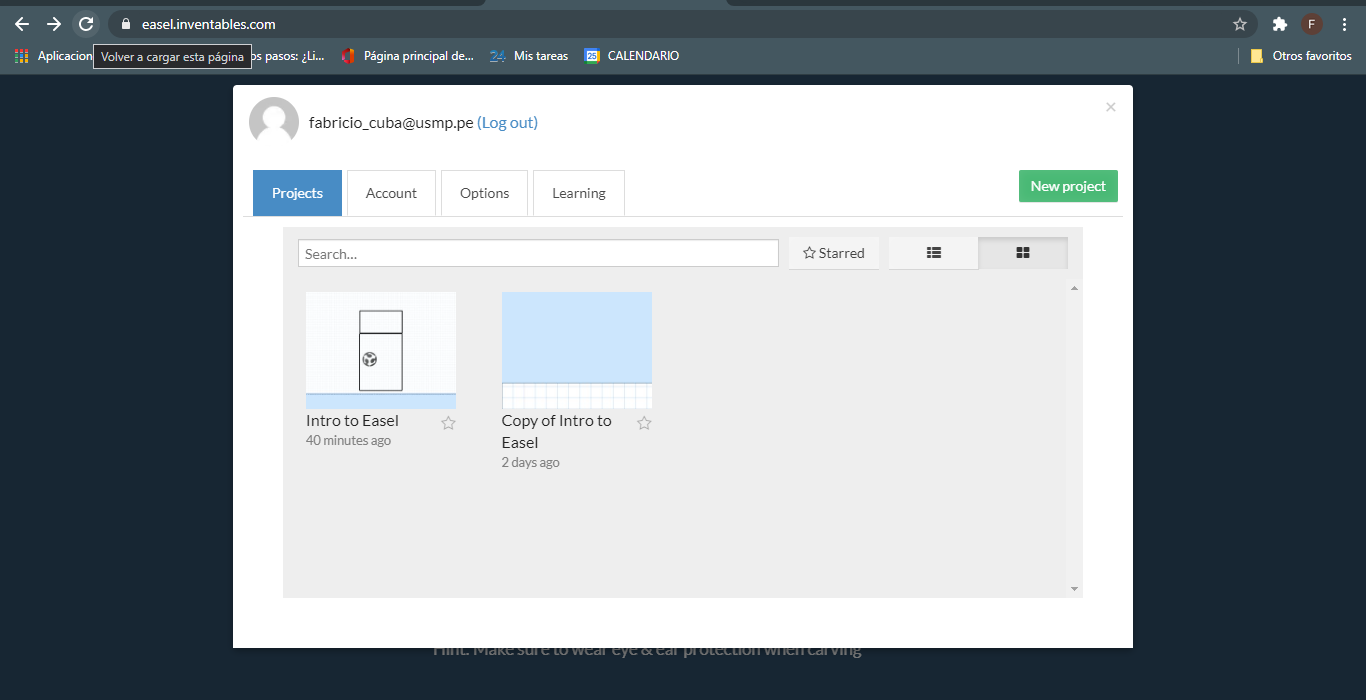Click the user profile avatar picture
1366x700 pixels.
[x=274, y=122]
